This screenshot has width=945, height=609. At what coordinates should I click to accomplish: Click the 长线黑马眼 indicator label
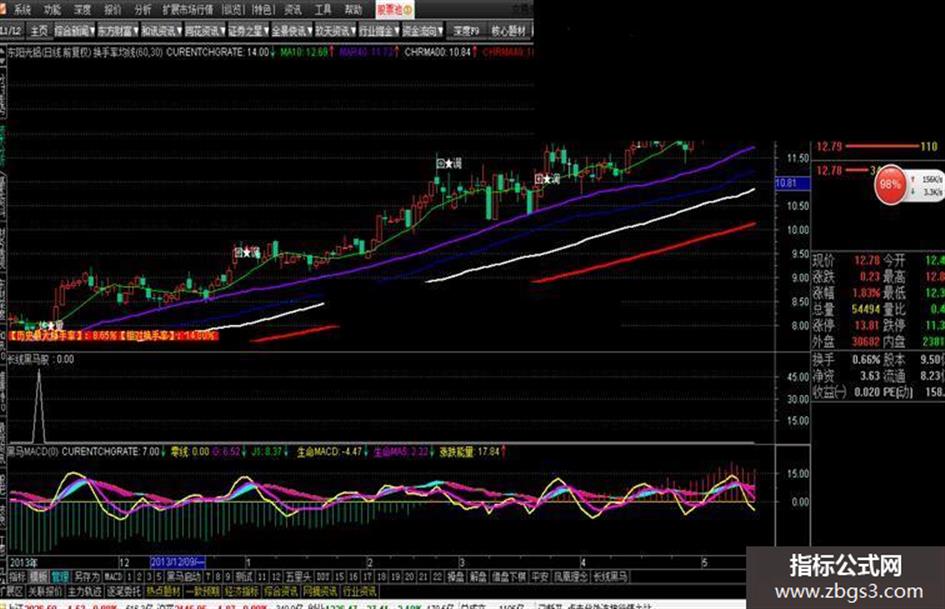[x=31, y=359]
